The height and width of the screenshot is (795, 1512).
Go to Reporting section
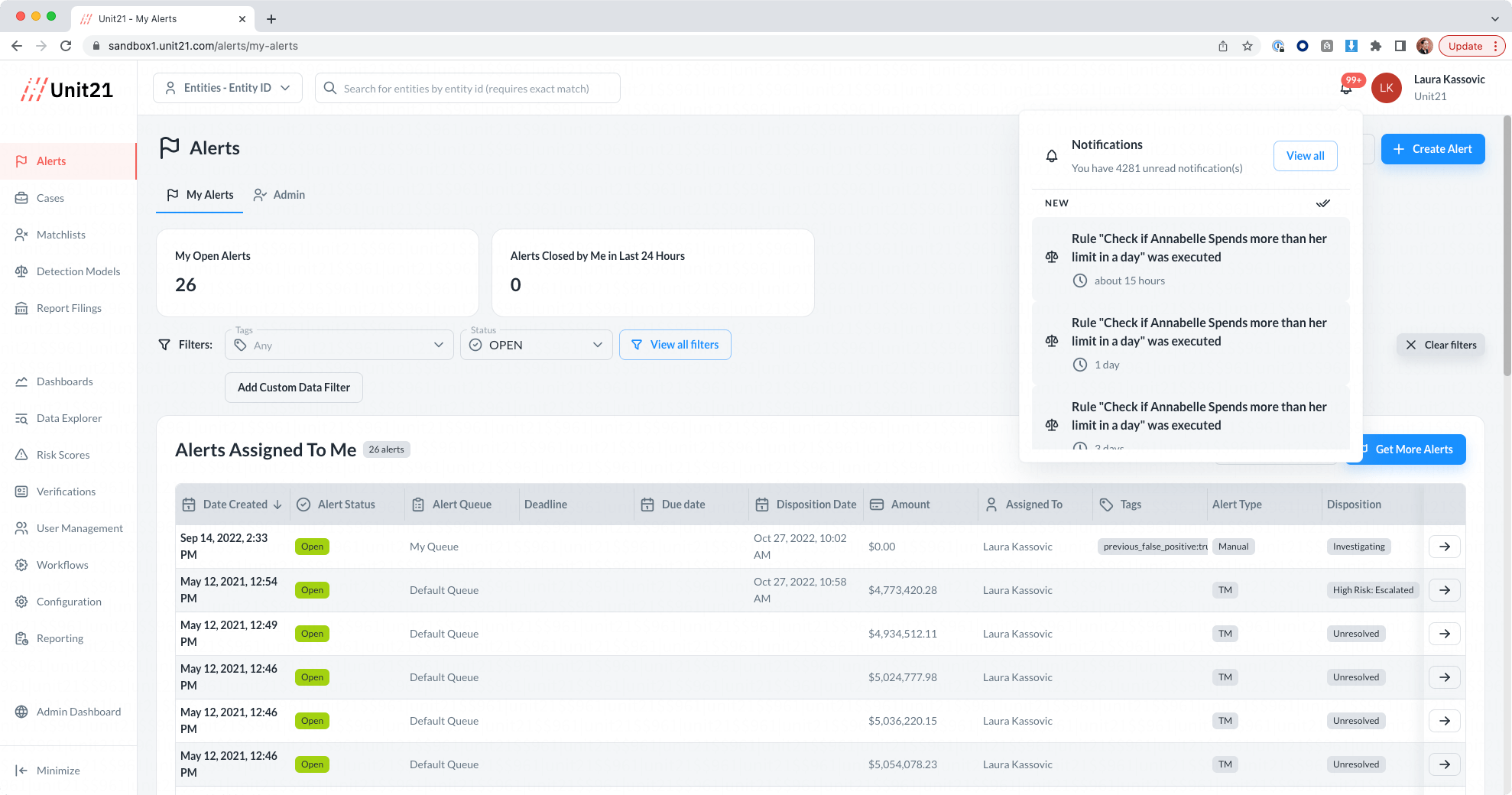[68, 638]
